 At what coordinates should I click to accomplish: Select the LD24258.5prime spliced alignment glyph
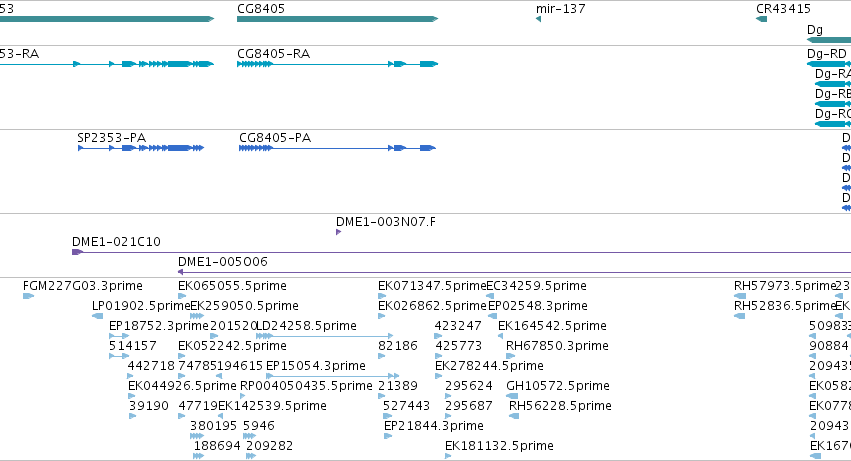point(325,336)
